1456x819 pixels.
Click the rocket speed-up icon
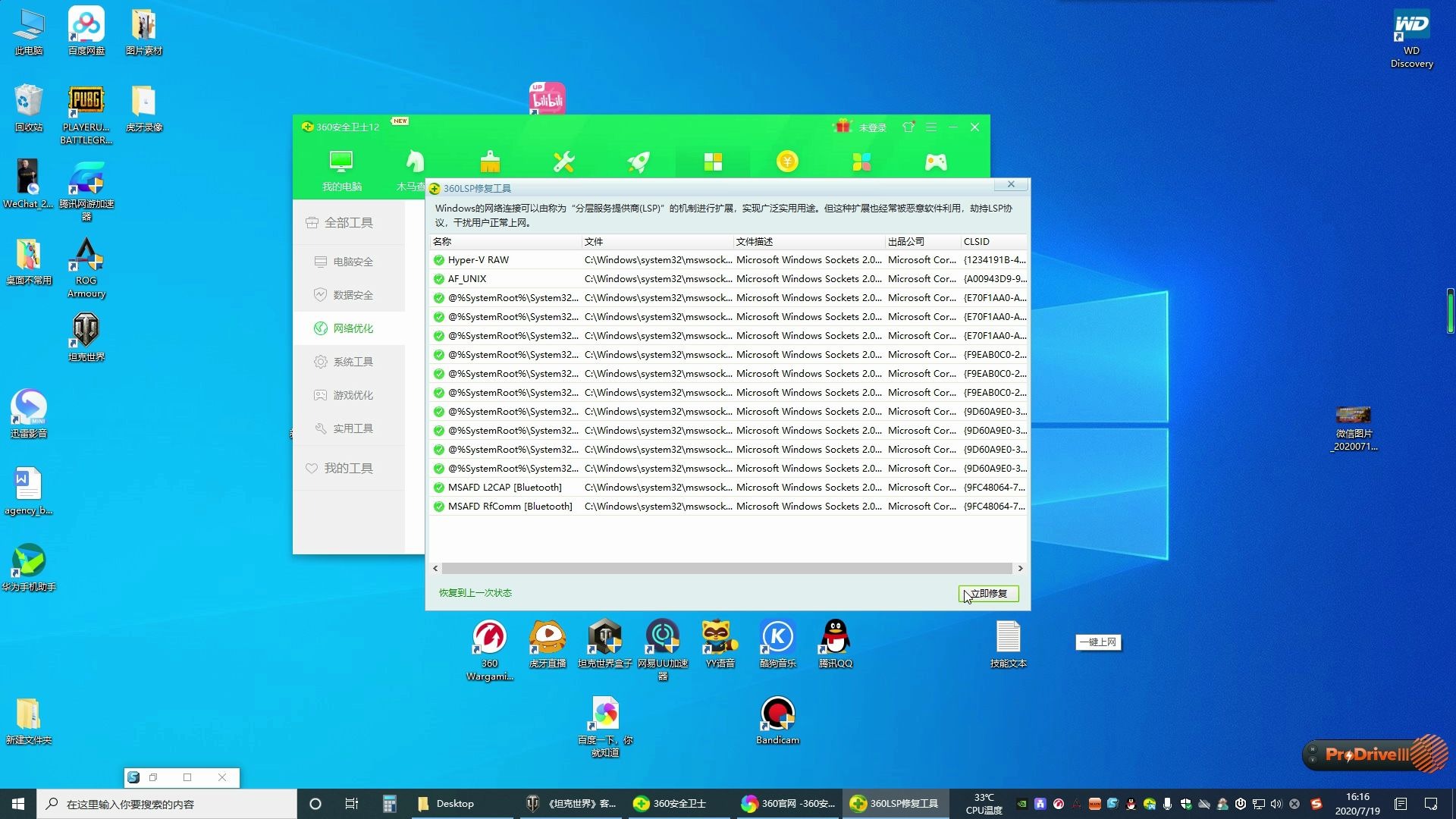click(x=638, y=162)
